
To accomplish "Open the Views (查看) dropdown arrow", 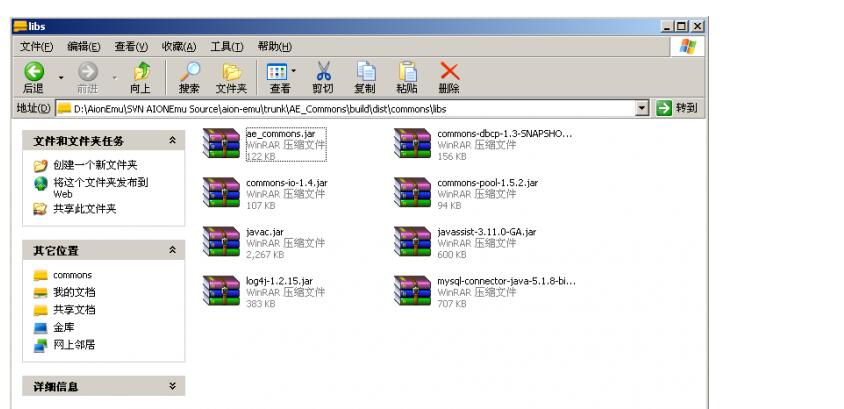I will (293, 70).
